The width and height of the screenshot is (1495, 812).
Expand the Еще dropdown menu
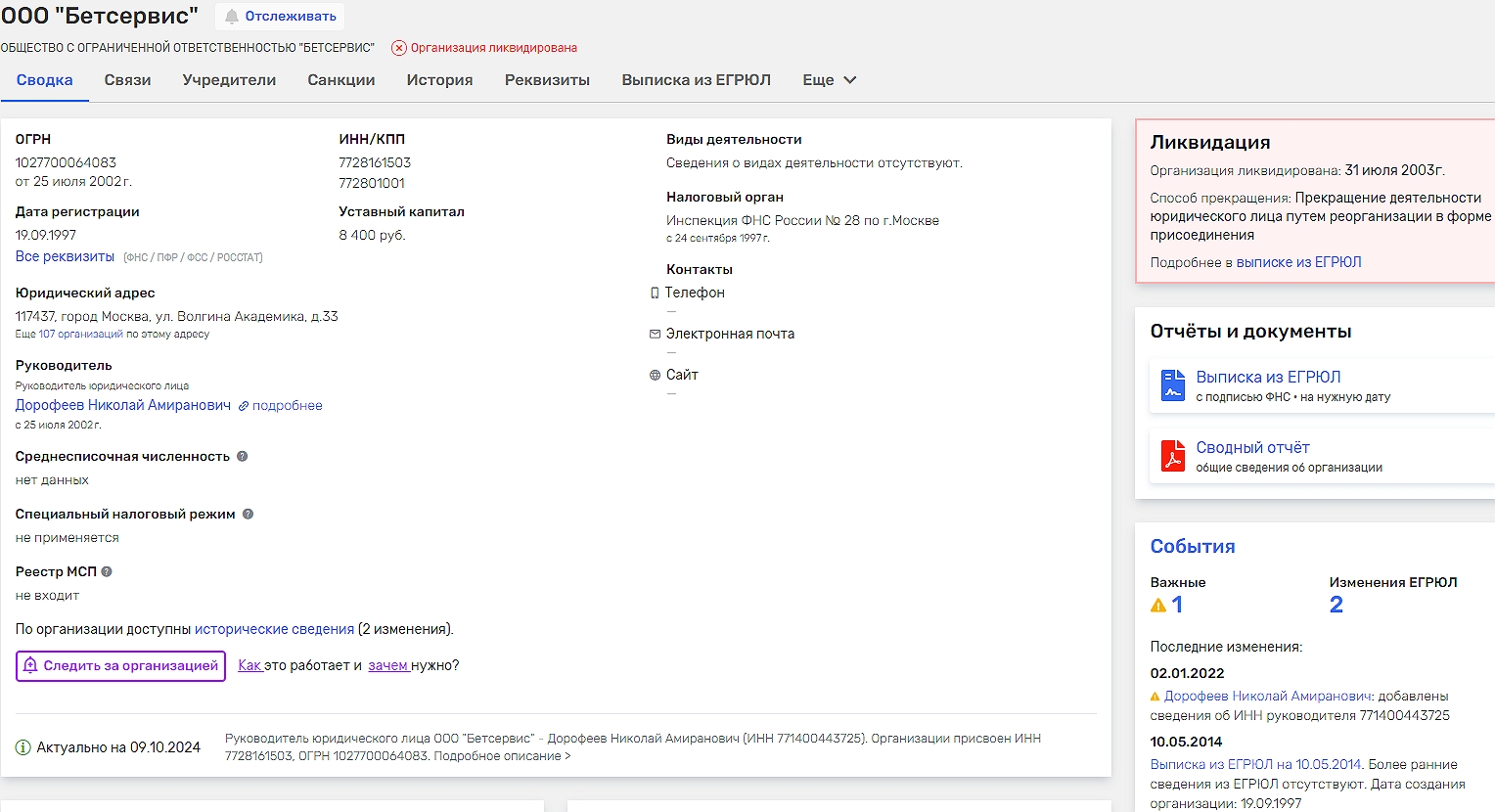pos(830,80)
